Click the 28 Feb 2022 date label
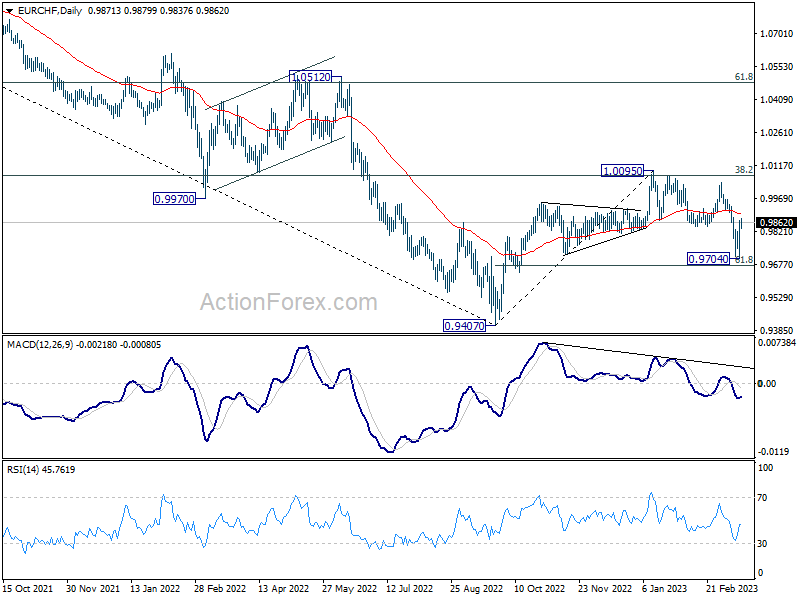The image size is (800, 600). 220,589
